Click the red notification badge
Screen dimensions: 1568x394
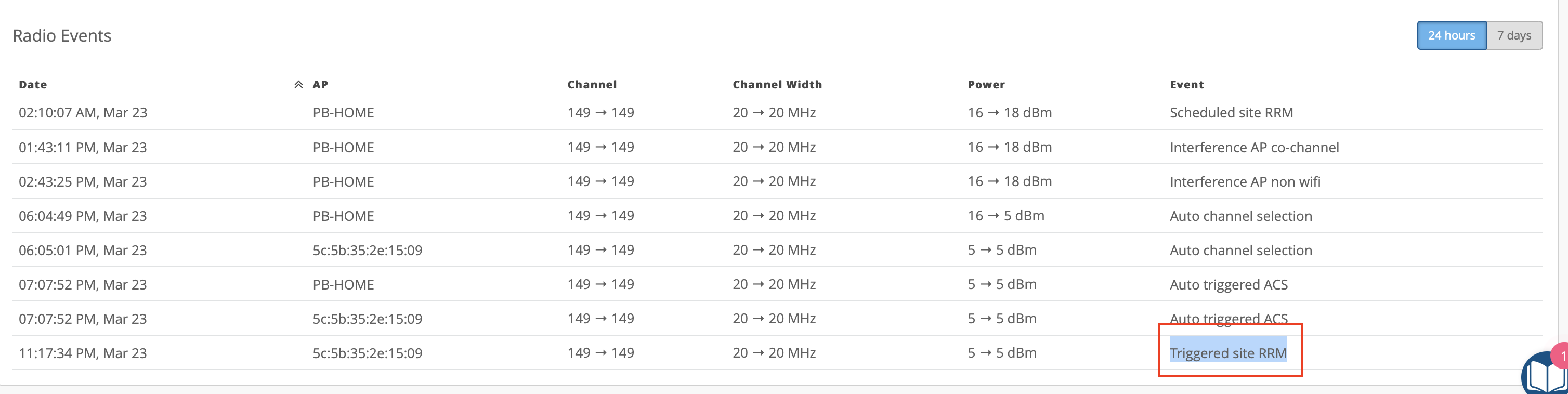(x=1561, y=356)
